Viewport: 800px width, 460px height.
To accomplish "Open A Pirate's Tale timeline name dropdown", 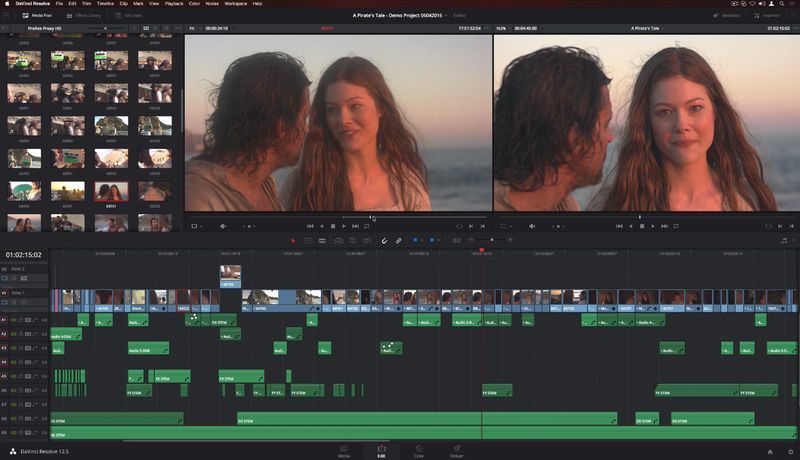I will point(647,29).
